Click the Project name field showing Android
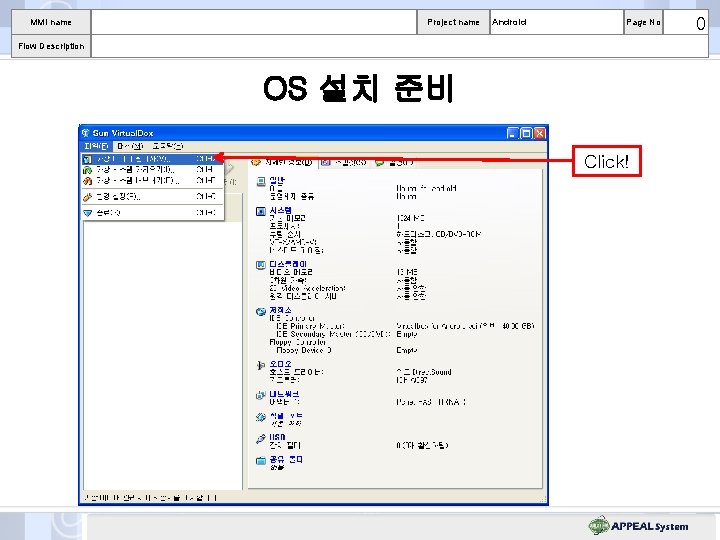 [x=557, y=22]
